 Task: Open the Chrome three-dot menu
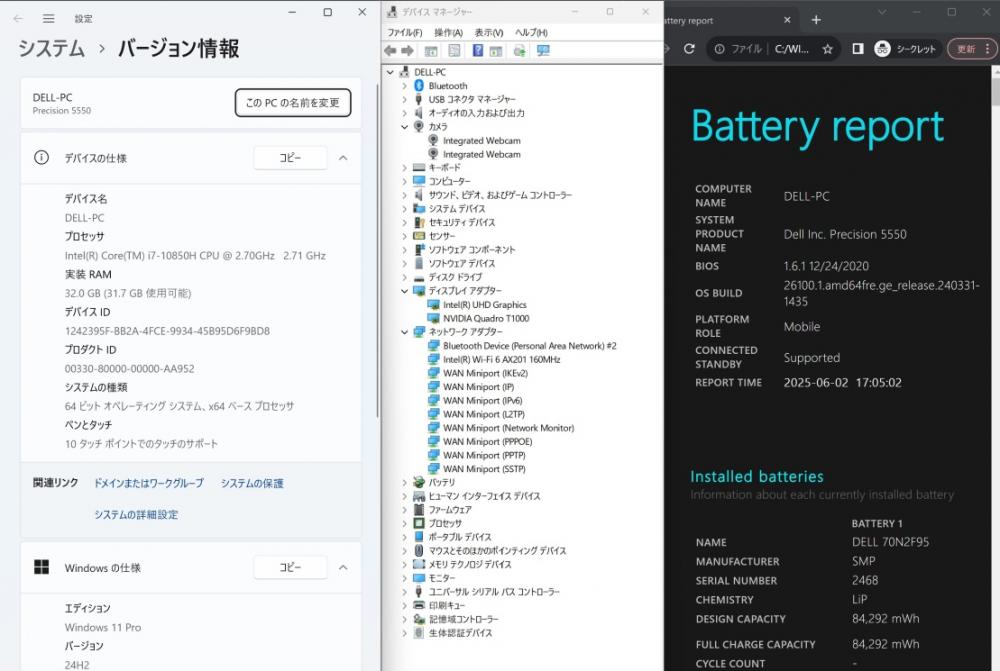[987, 48]
